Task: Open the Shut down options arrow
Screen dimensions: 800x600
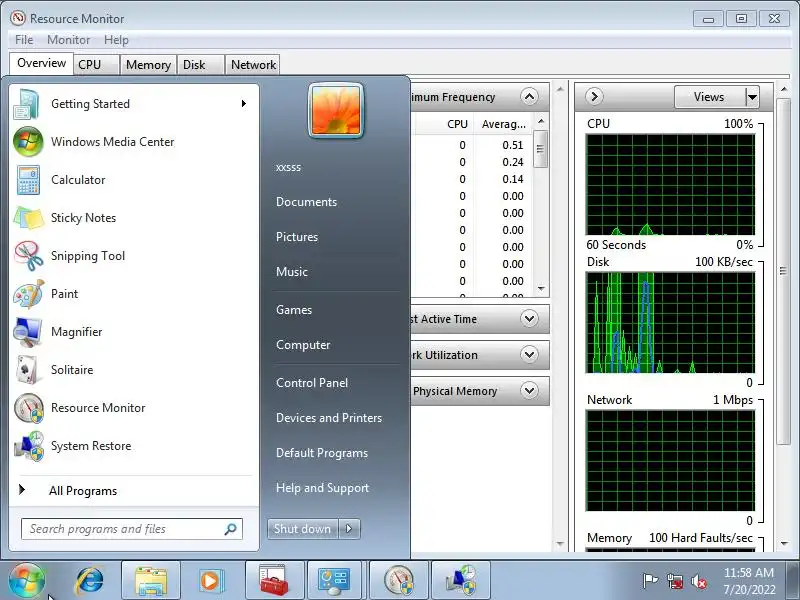Action: pyautogui.click(x=349, y=529)
